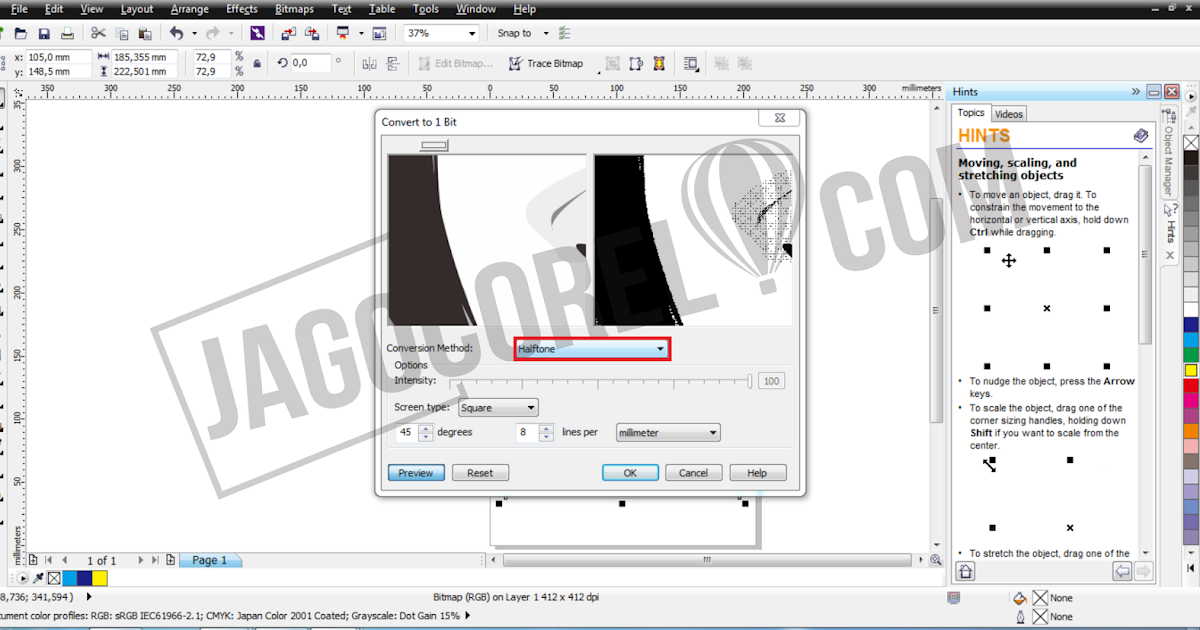
Task: Expand the Application launcher dropdown arrow
Action: 359,33
